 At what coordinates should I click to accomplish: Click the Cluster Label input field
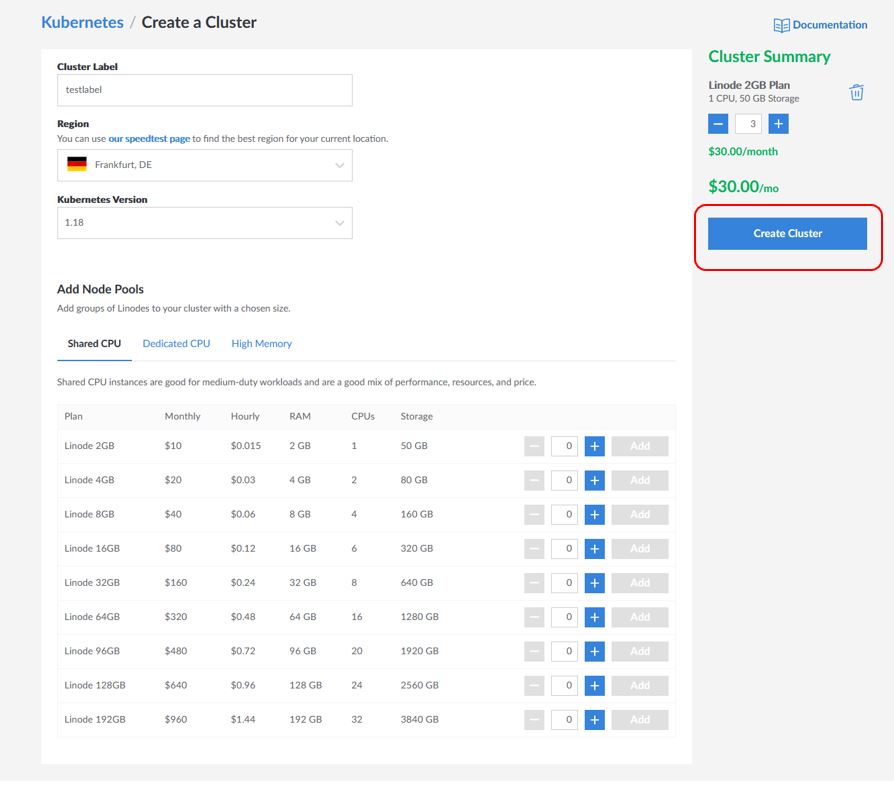pos(205,90)
